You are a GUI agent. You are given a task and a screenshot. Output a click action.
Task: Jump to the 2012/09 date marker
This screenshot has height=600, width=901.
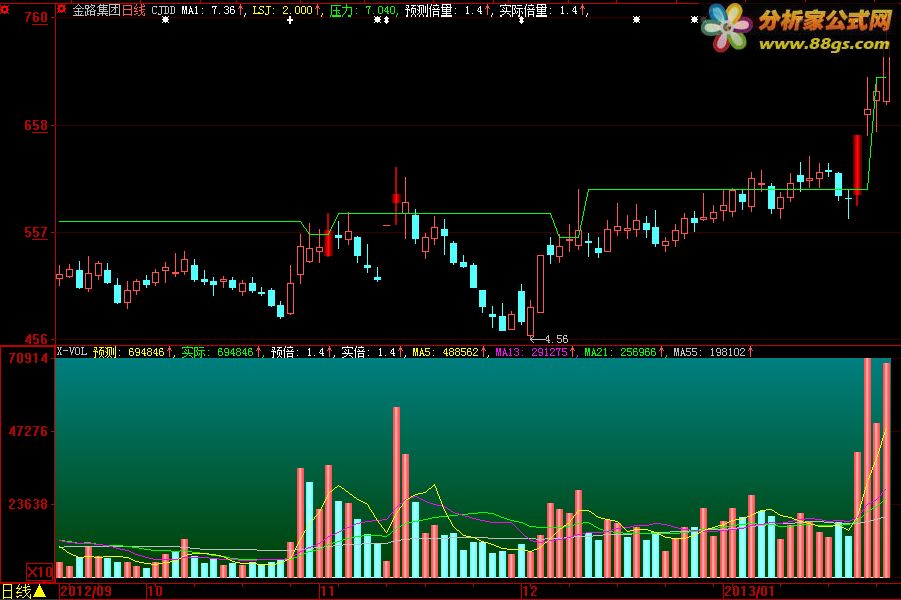click(86, 591)
